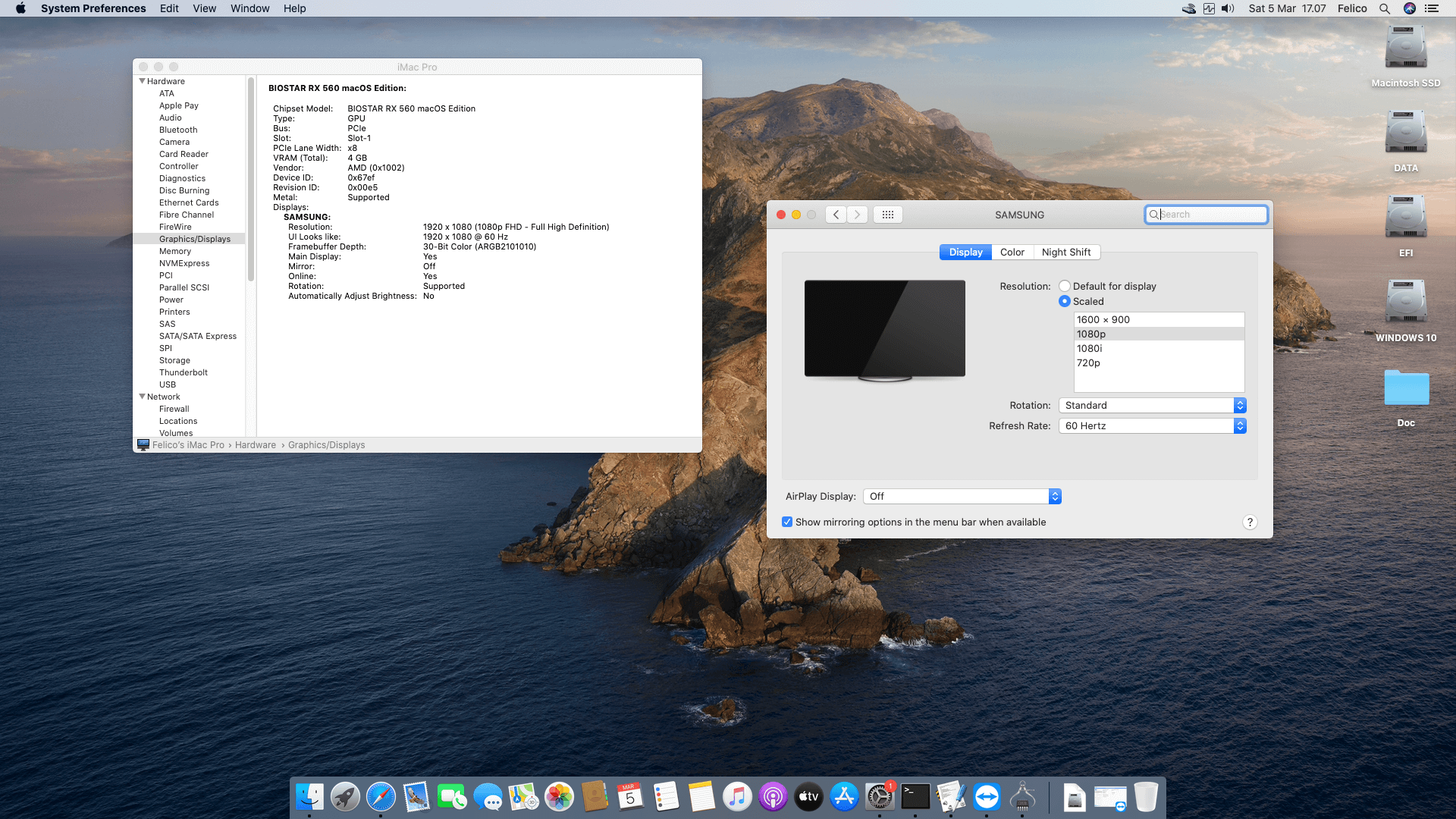The height and width of the screenshot is (819, 1456).
Task: Open the help question mark button
Action: pos(1250,522)
